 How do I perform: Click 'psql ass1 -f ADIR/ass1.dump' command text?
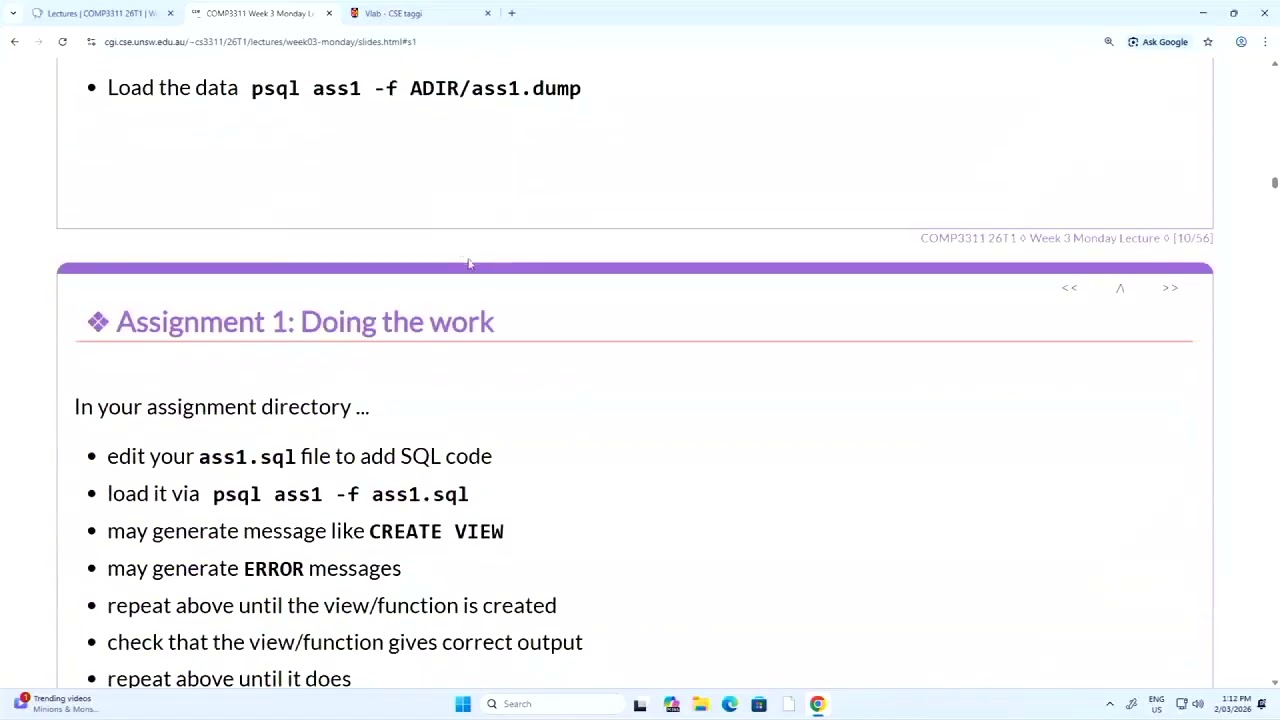[416, 89]
